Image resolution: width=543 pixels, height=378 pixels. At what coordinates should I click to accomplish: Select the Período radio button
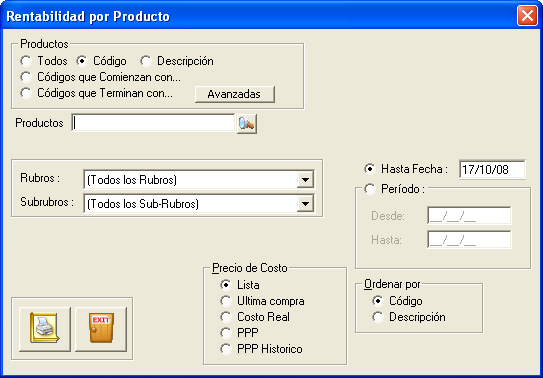(370, 189)
